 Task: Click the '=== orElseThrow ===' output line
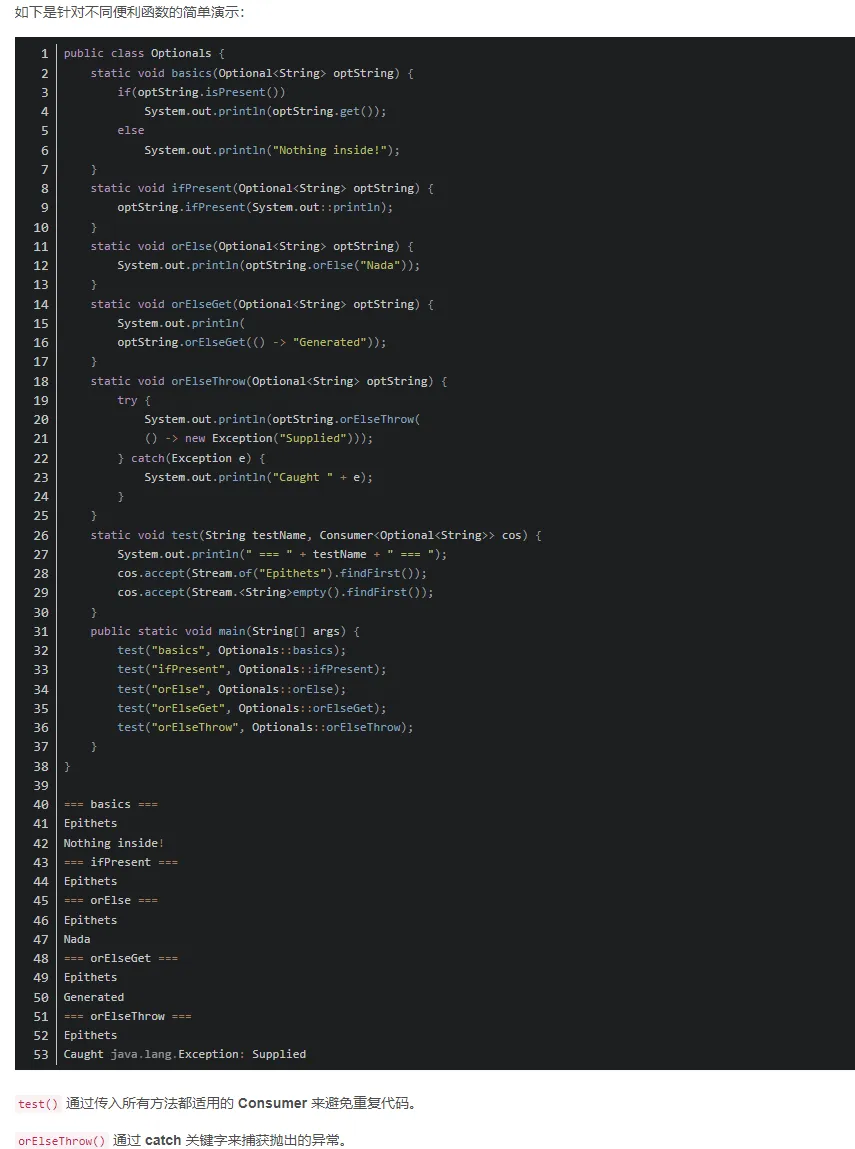pos(127,1016)
